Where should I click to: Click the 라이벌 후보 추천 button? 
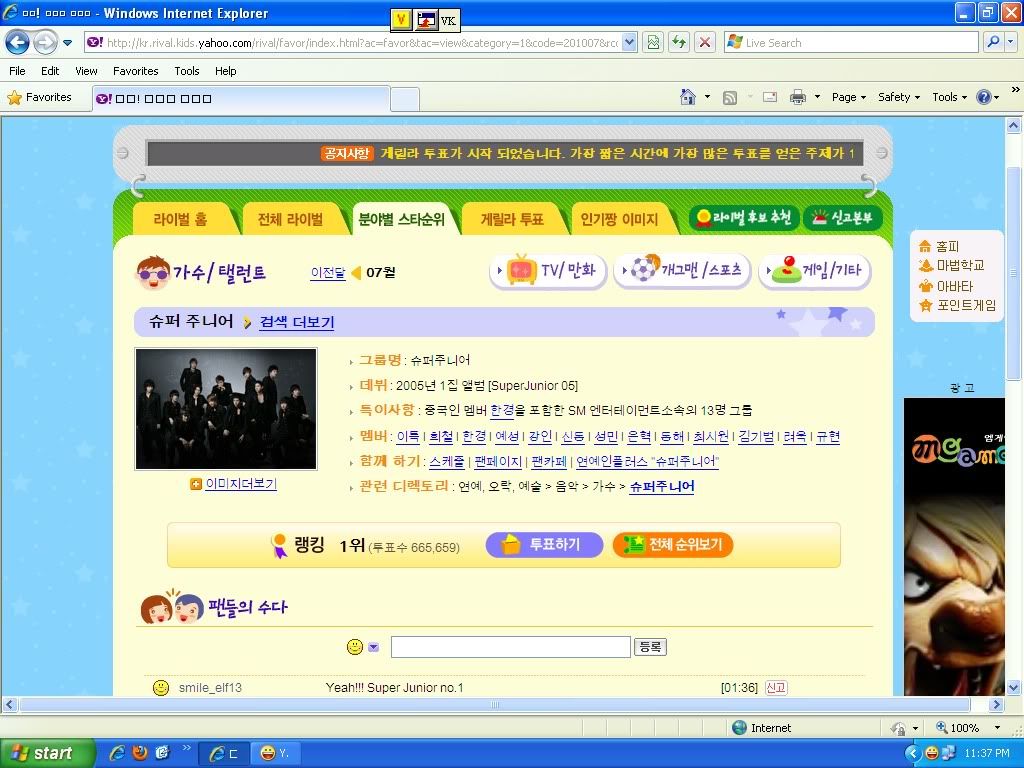pyautogui.click(x=744, y=218)
